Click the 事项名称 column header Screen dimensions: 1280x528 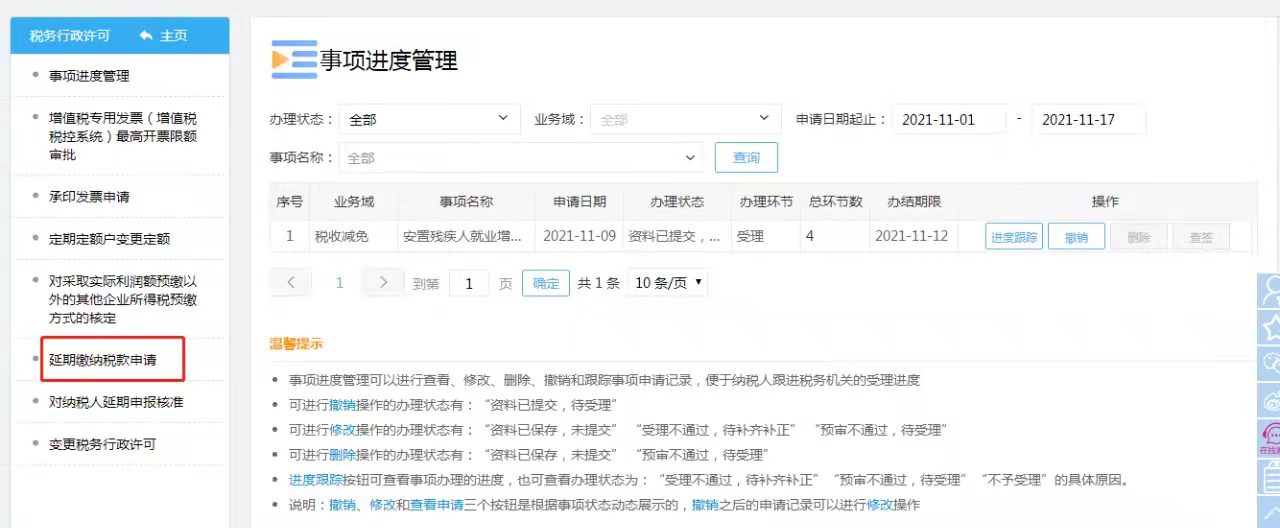pyautogui.click(x=466, y=201)
